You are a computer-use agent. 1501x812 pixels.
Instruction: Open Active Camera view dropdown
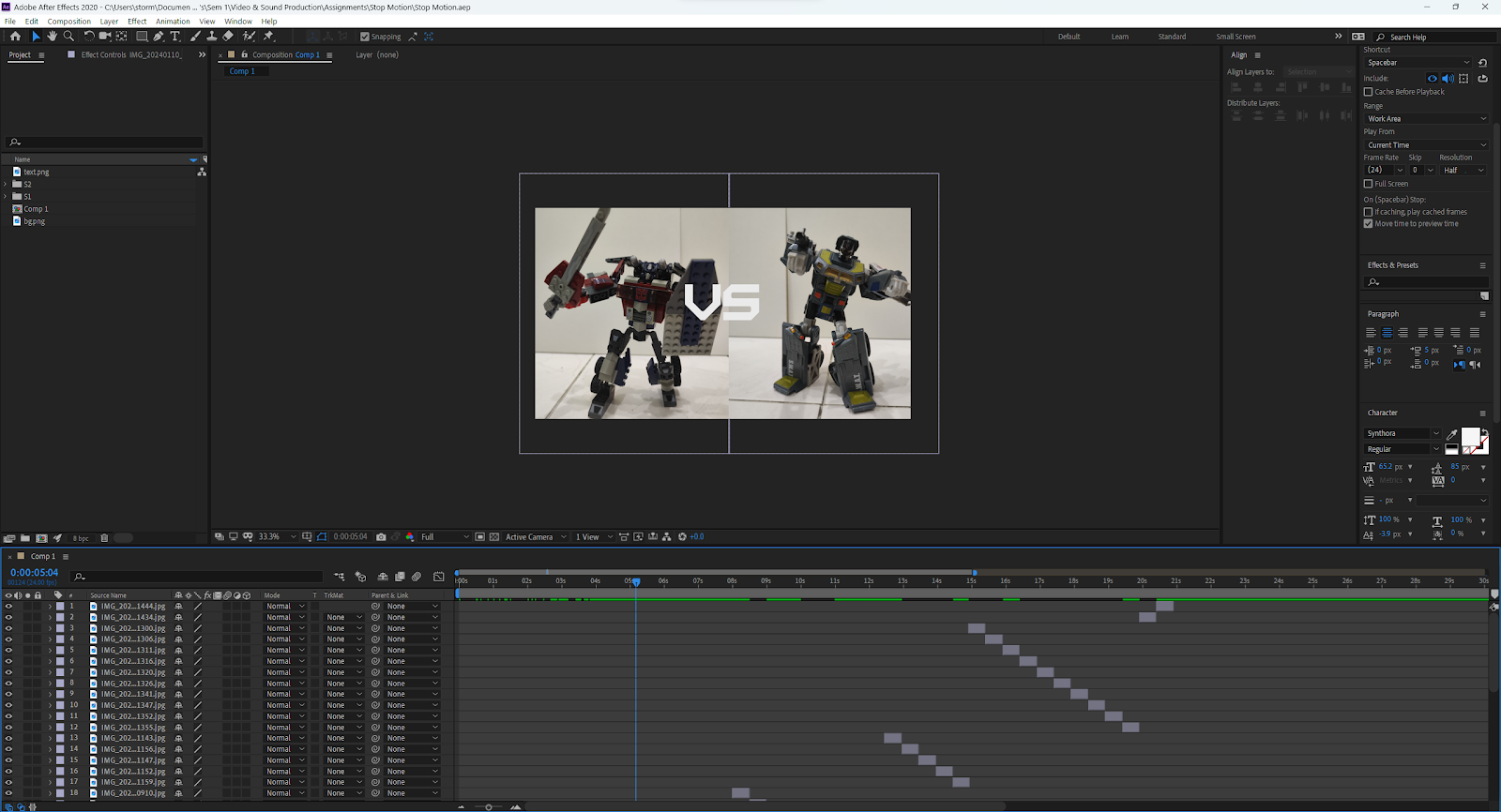(x=536, y=537)
